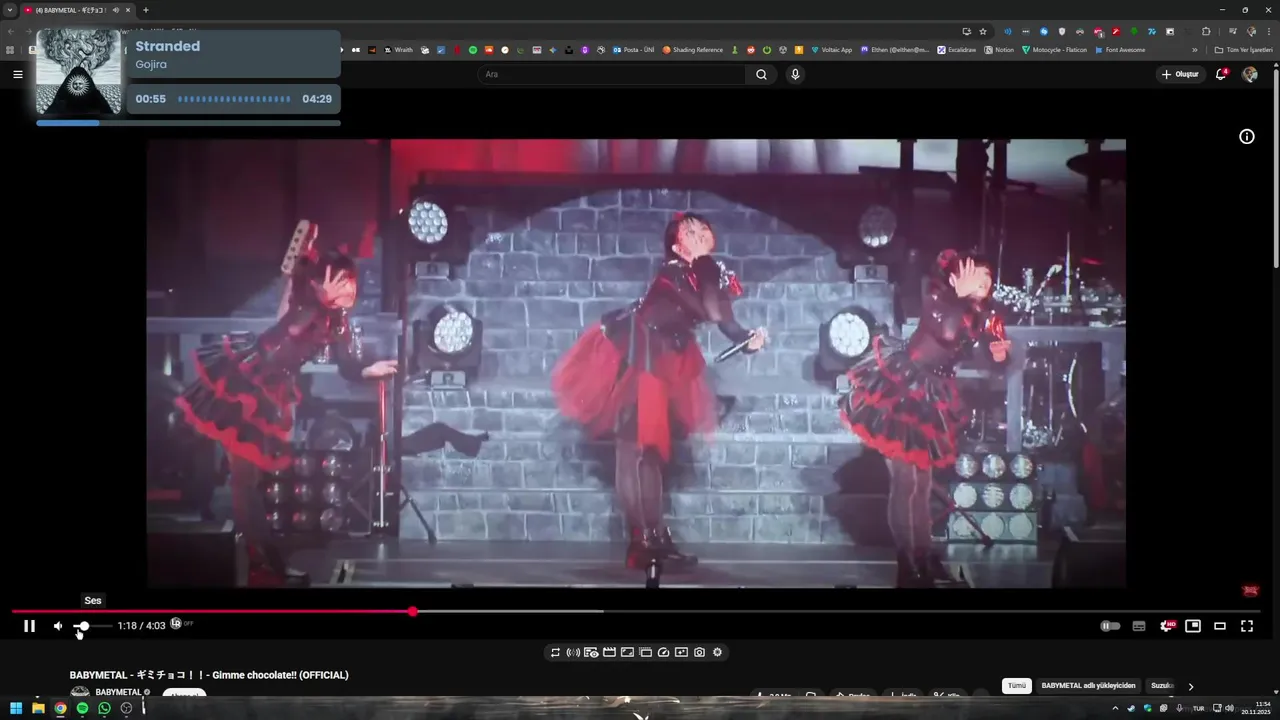Open the BABYMETAL channel name
This screenshot has height=720, width=1280.
pyautogui.click(x=118, y=692)
